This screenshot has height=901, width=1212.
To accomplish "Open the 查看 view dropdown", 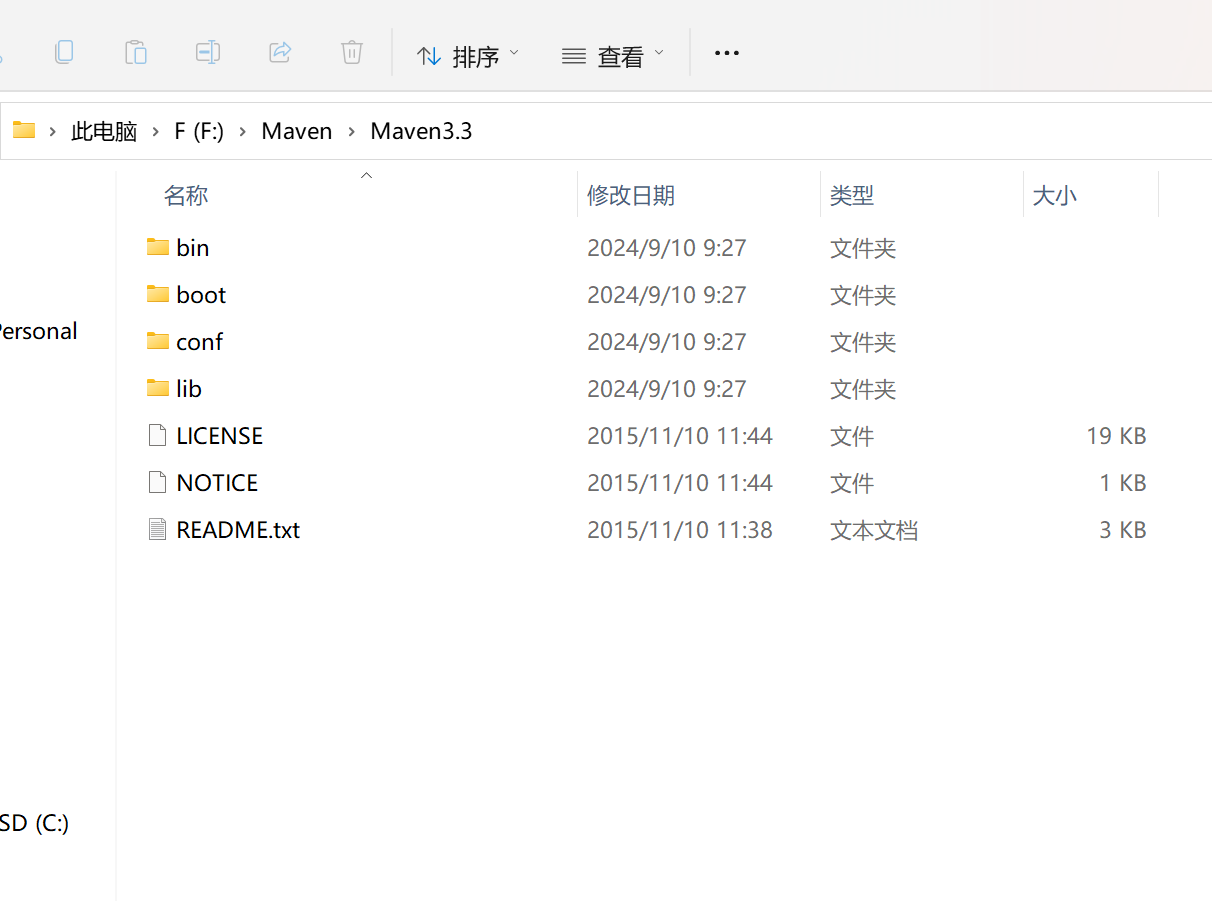I will click(613, 56).
